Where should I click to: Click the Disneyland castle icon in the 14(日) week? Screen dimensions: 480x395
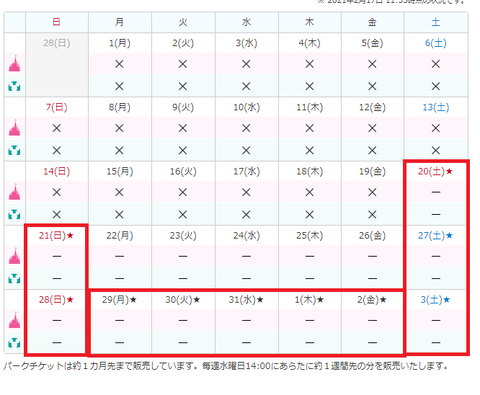(x=14, y=192)
